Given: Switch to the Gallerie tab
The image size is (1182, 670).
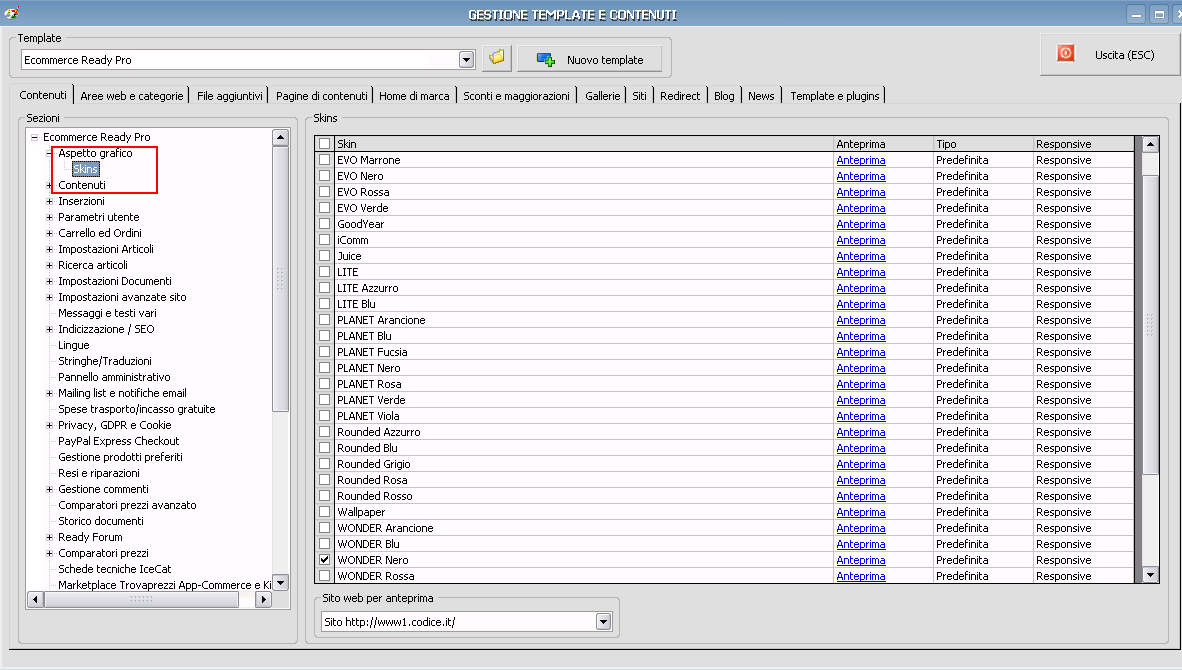Looking at the screenshot, I should [602, 96].
